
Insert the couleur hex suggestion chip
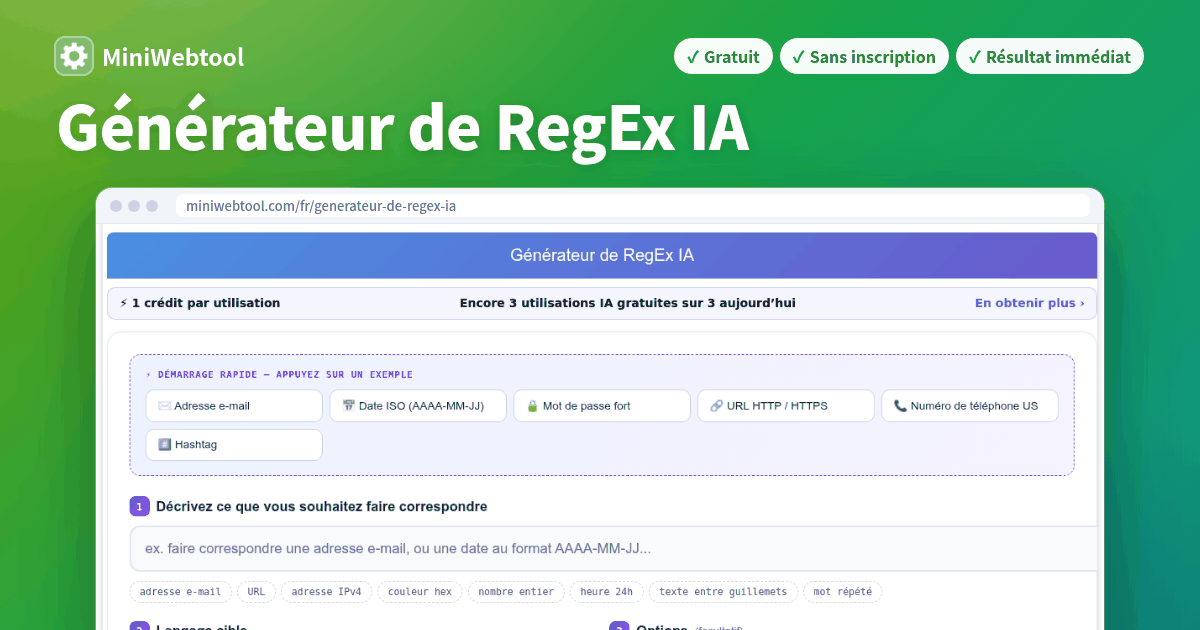tap(420, 592)
